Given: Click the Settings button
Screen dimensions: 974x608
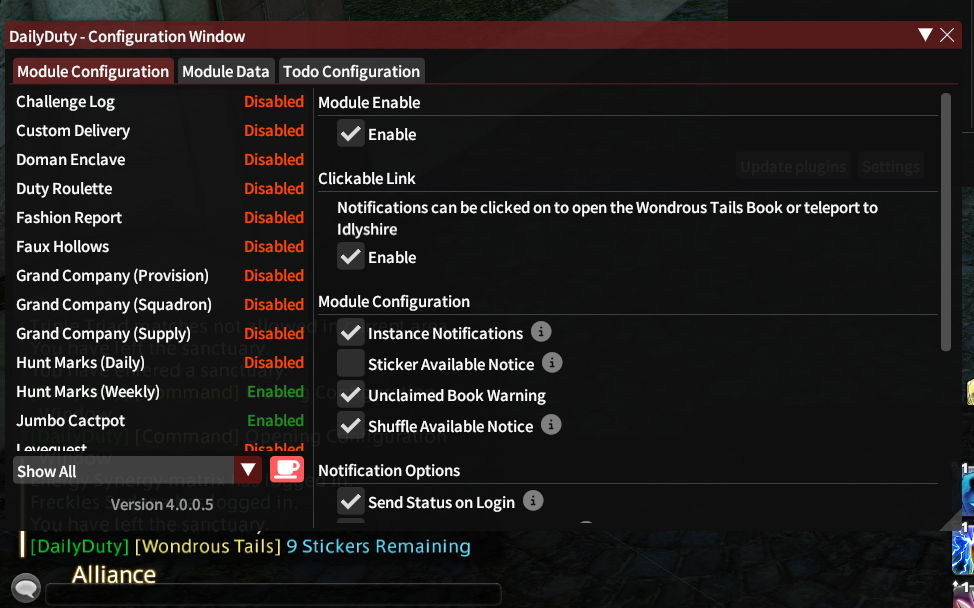Looking at the screenshot, I should point(889,166).
